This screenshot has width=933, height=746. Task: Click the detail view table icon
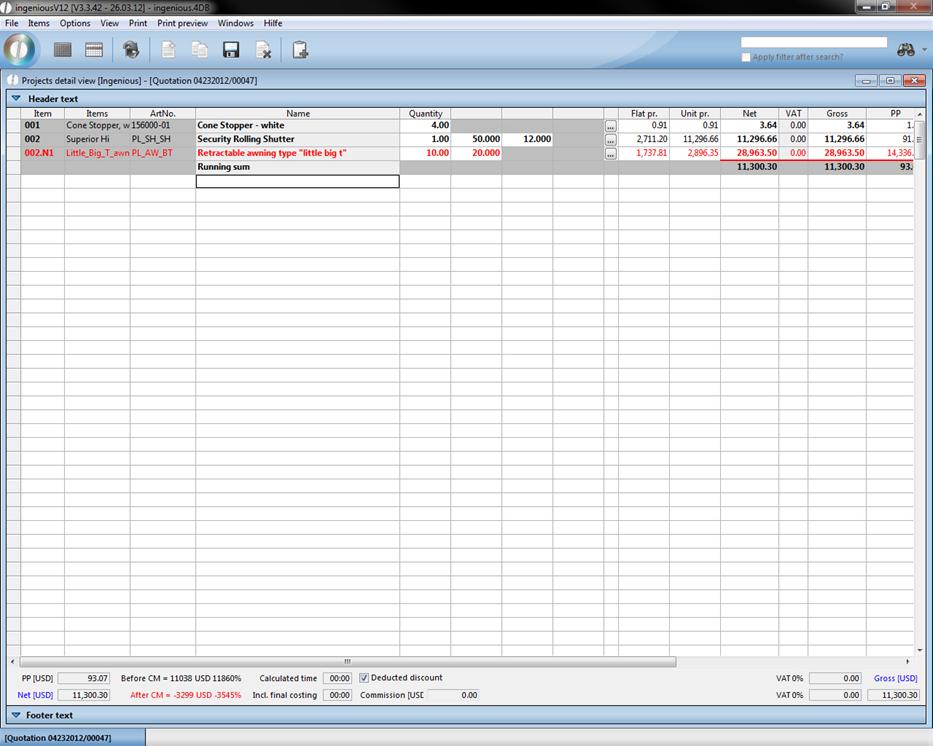(94, 50)
